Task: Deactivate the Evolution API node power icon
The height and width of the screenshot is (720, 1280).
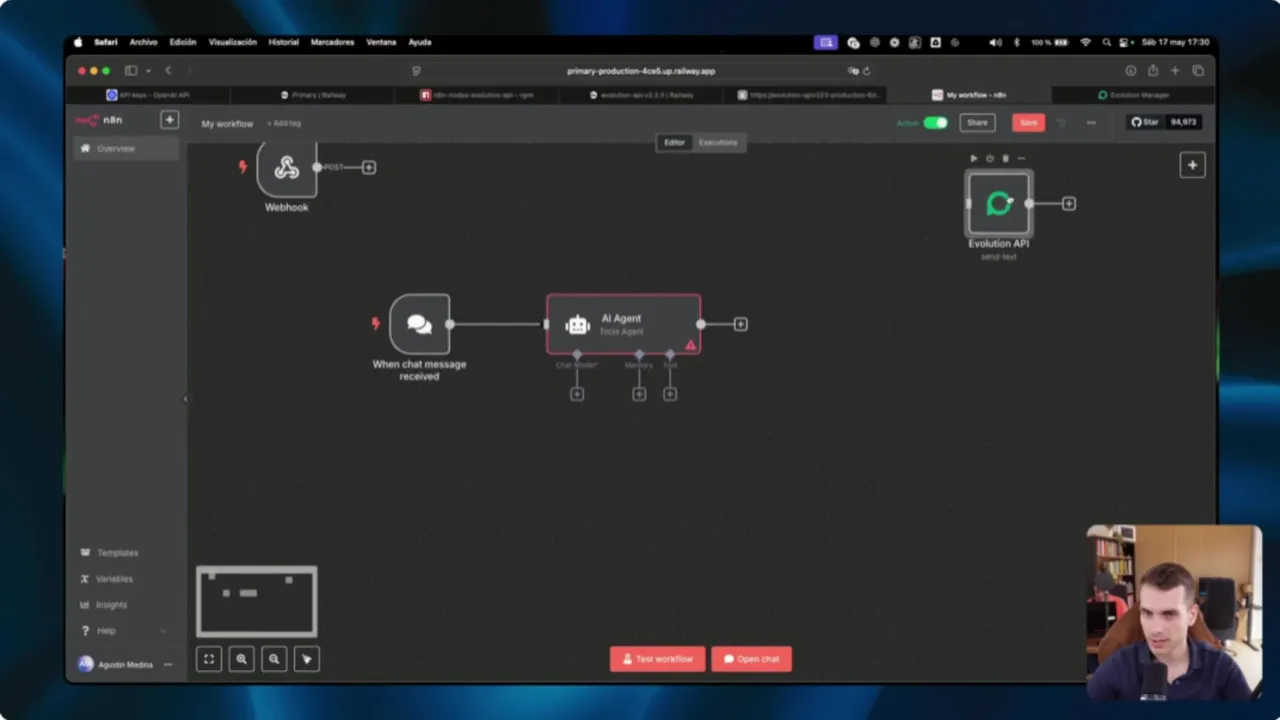Action: point(990,158)
